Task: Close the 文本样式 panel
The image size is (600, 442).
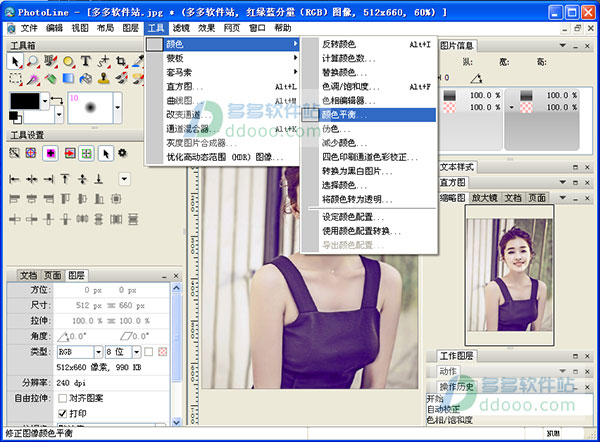Action: click(x=587, y=167)
